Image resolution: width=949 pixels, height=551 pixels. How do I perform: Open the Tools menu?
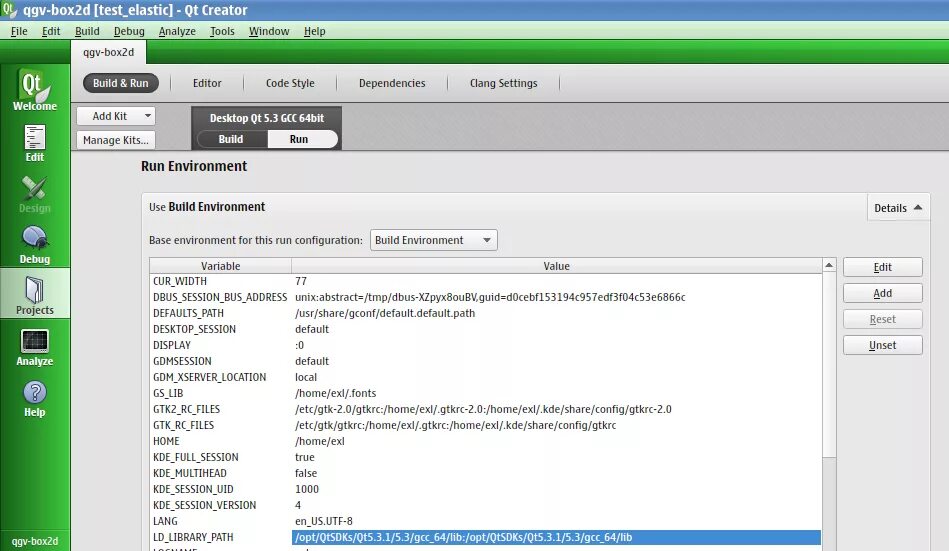[222, 31]
